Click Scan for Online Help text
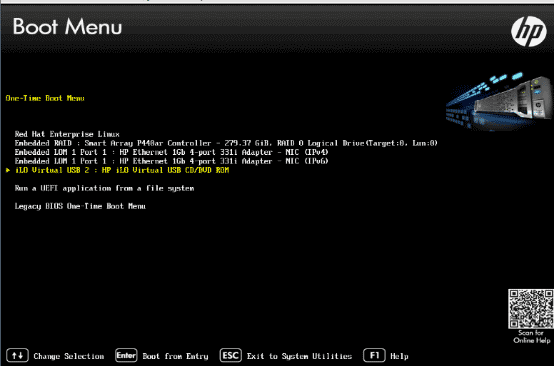Screen dimensions: 554x367 click(x=531, y=337)
